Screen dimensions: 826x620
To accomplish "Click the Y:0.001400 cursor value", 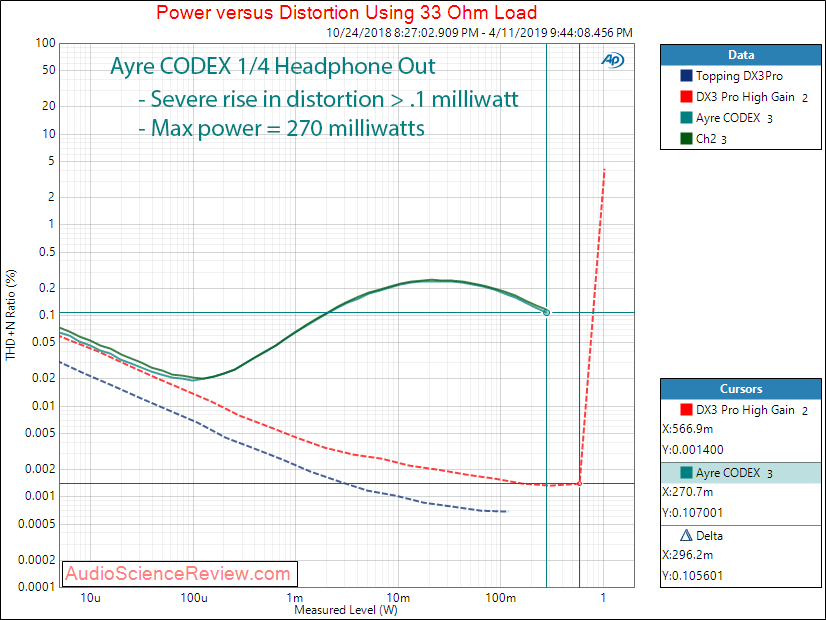I will 693,450.
